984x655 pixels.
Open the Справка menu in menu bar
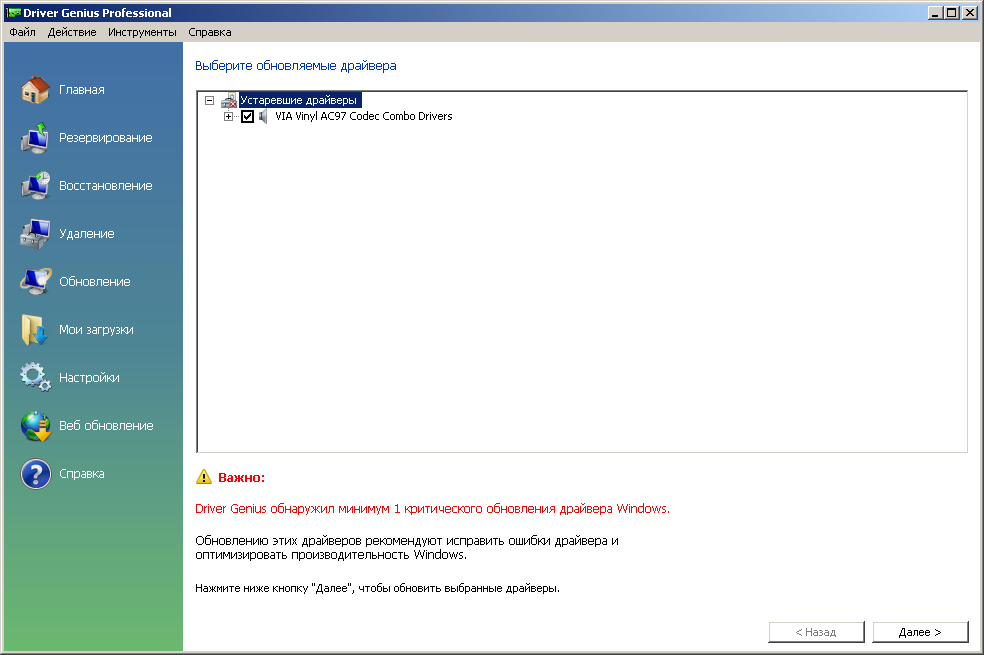[210, 32]
